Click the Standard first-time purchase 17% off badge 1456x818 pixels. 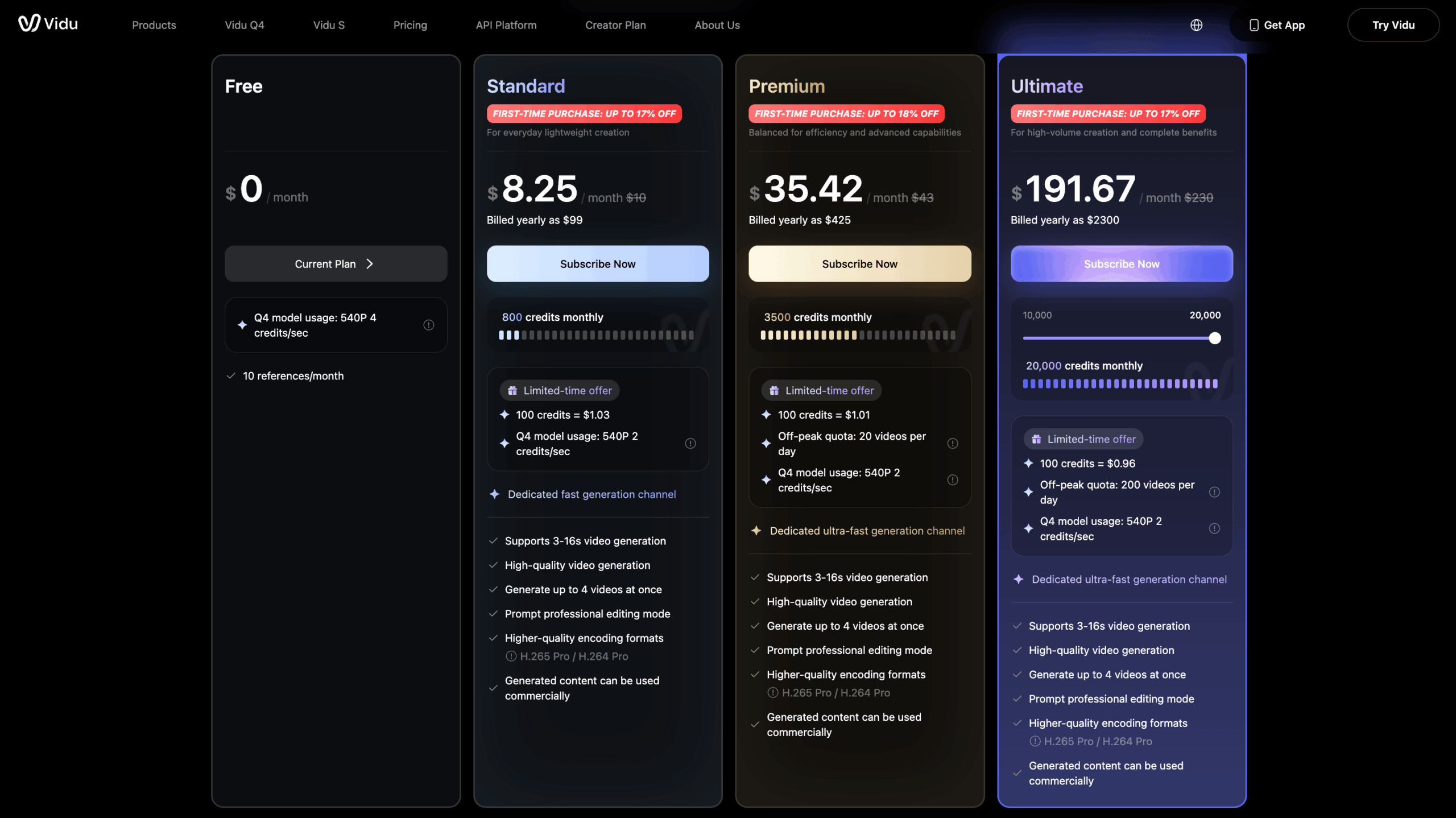584,114
